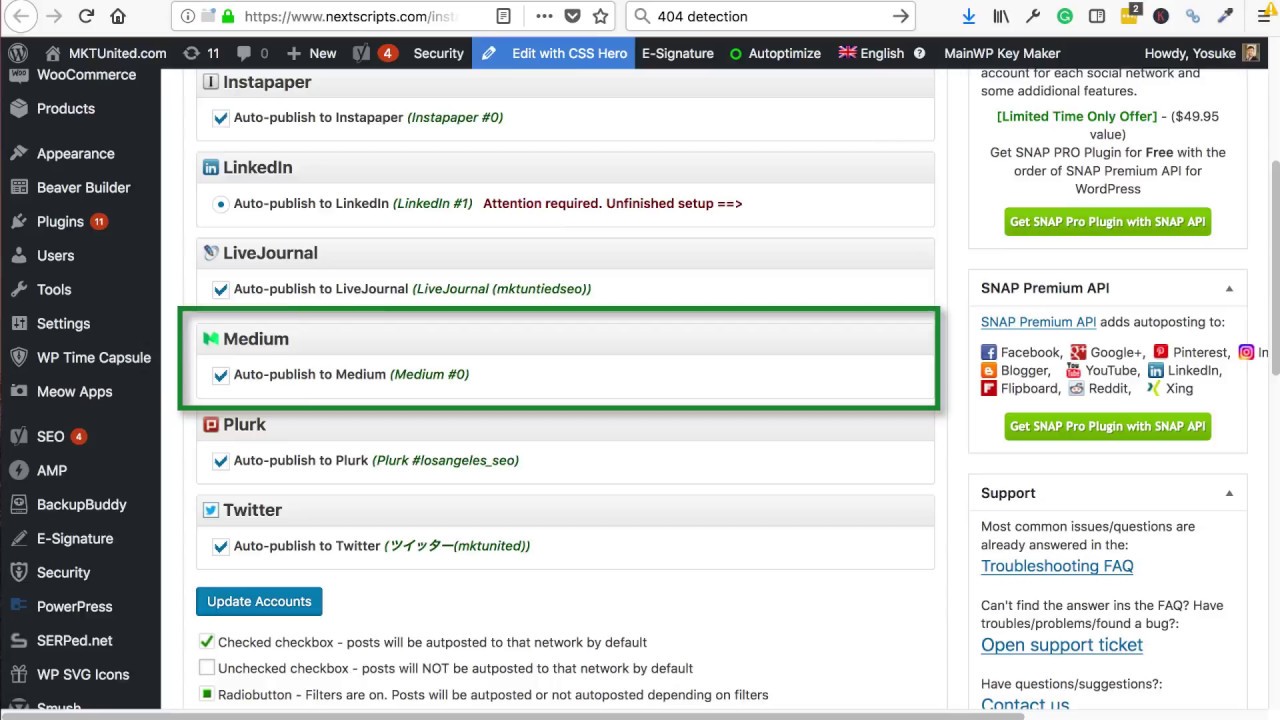Go back with the browser back arrow
The width and height of the screenshot is (1280, 720).
[x=22, y=16]
